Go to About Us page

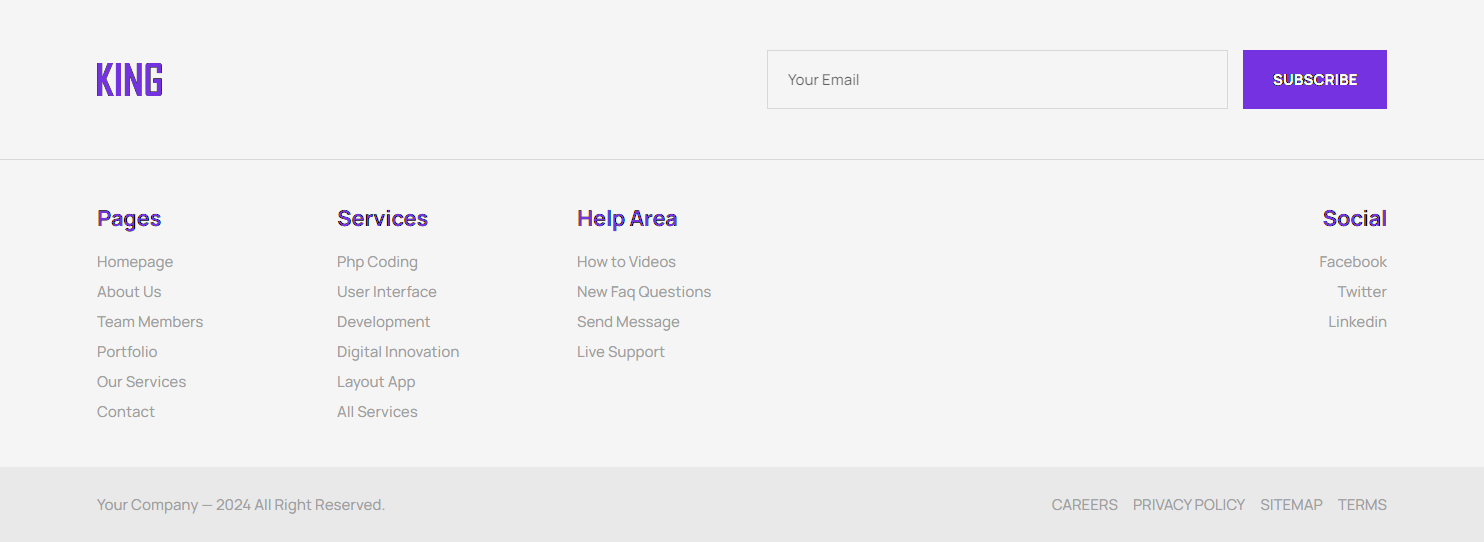pyautogui.click(x=129, y=292)
